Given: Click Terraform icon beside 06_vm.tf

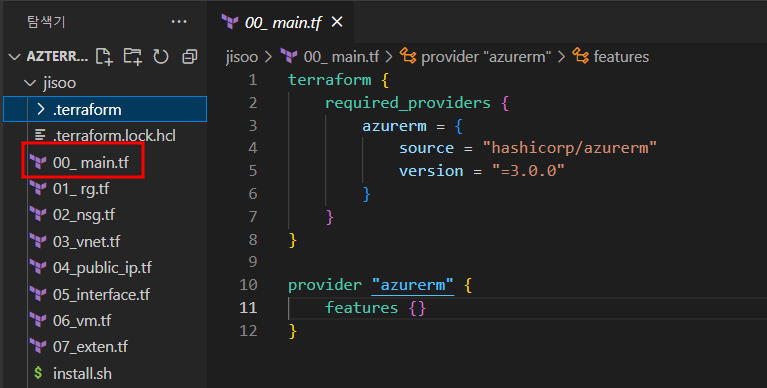Looking at the screenshot, I should click(x=38, y=320).
